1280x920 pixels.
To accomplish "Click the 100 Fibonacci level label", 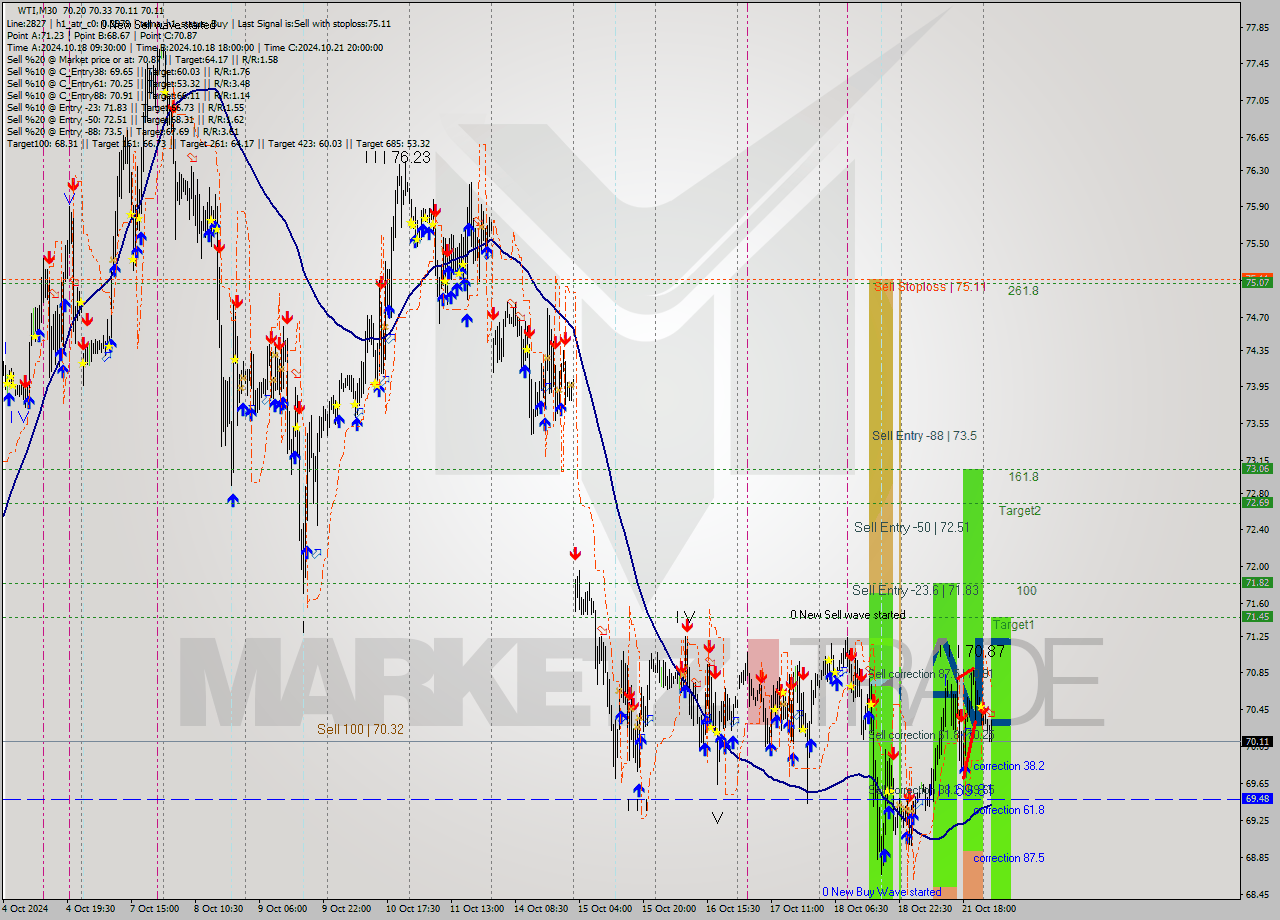I will coord(1027,591).
